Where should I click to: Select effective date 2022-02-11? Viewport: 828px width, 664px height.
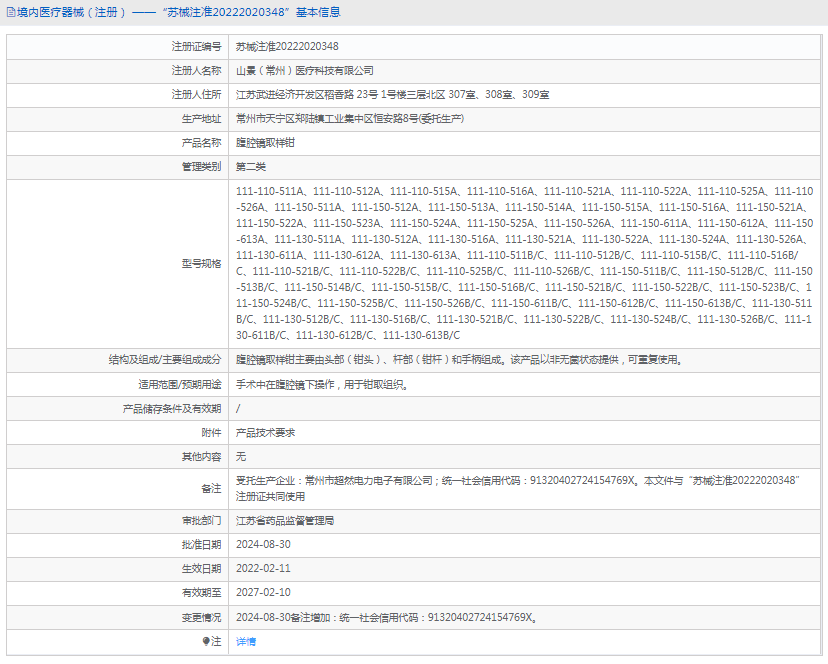click(x=263, y=569)
